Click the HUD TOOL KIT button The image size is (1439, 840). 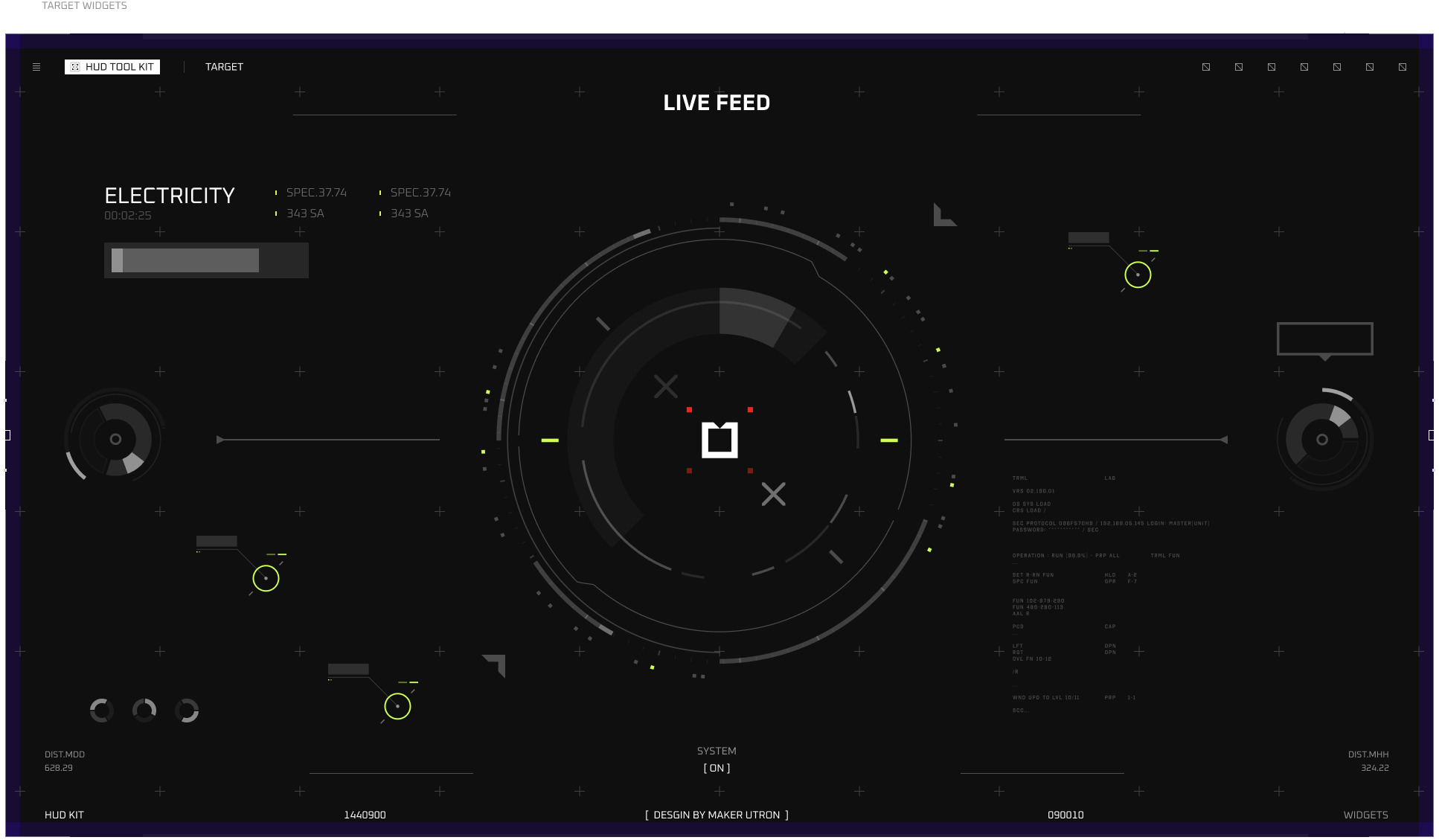(x=112, y=67)
